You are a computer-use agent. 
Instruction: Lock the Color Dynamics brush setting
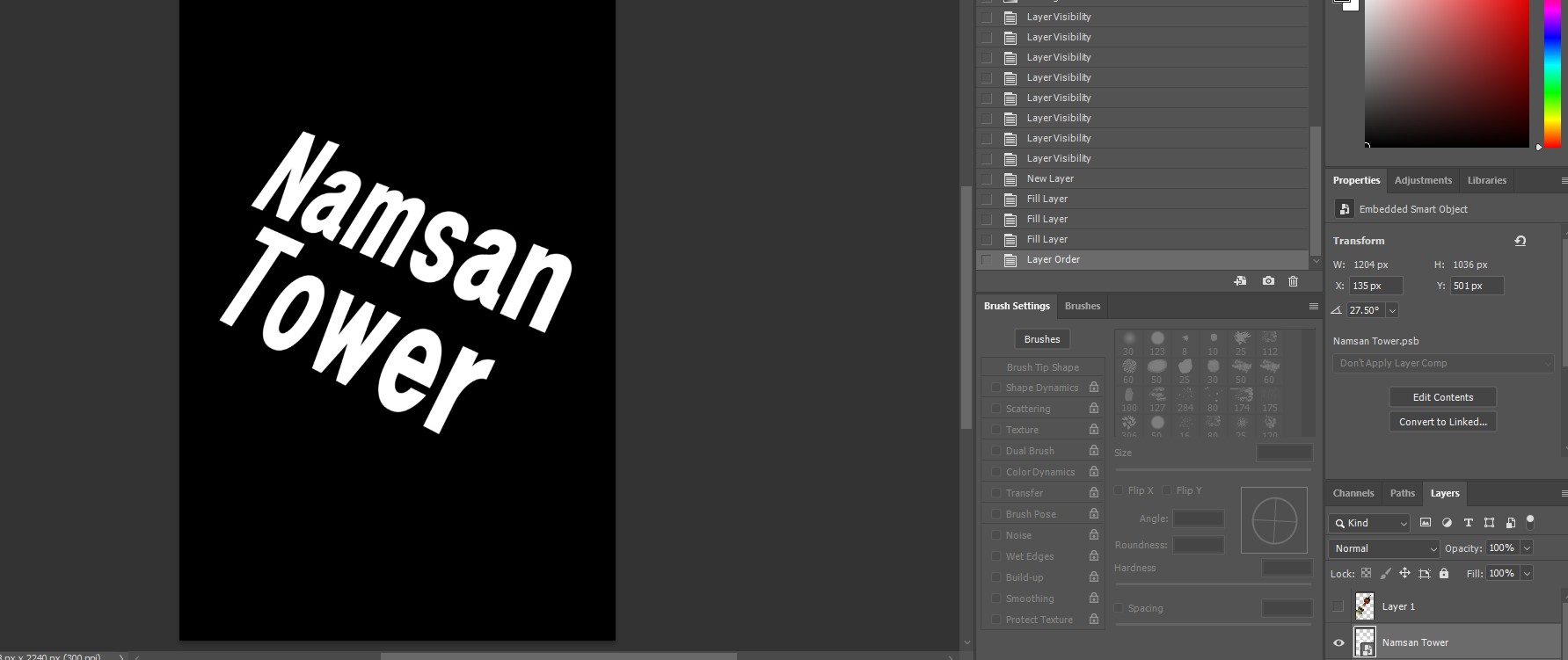tap(1094, 472)
